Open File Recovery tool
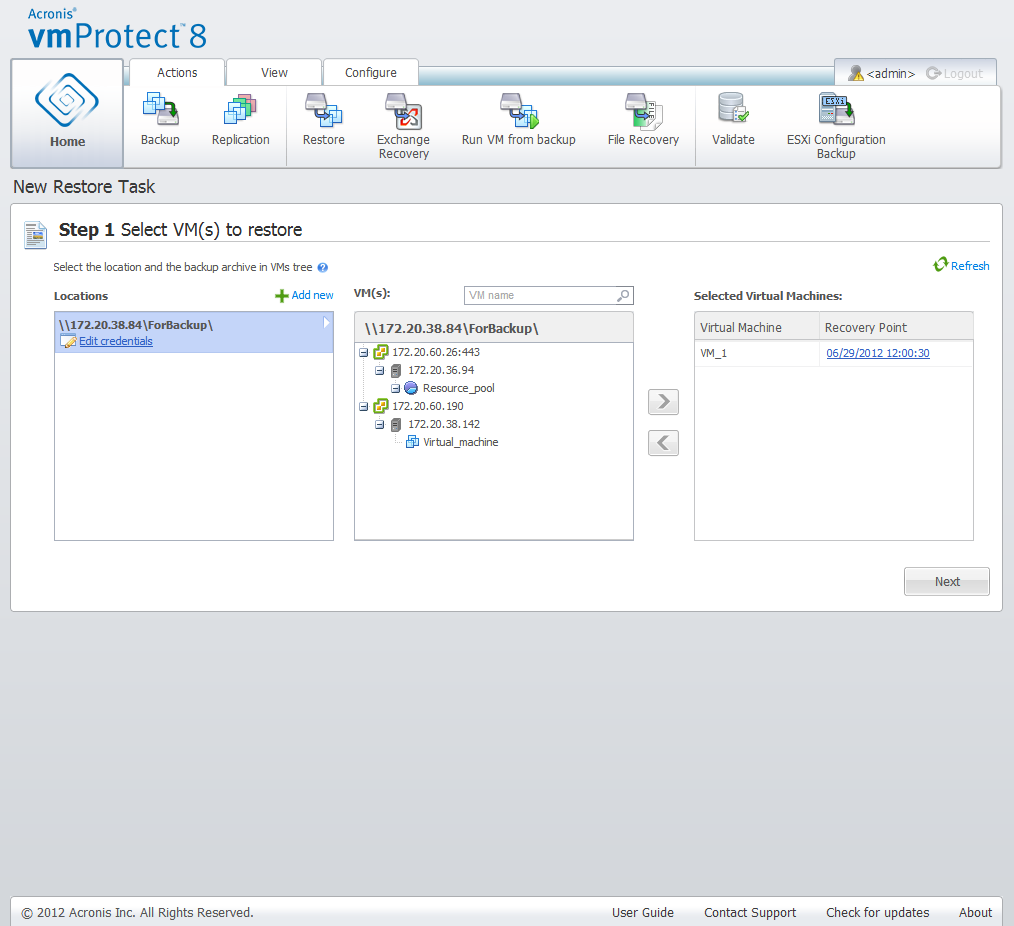This screenshot has height=926, width=1014. 643,110
